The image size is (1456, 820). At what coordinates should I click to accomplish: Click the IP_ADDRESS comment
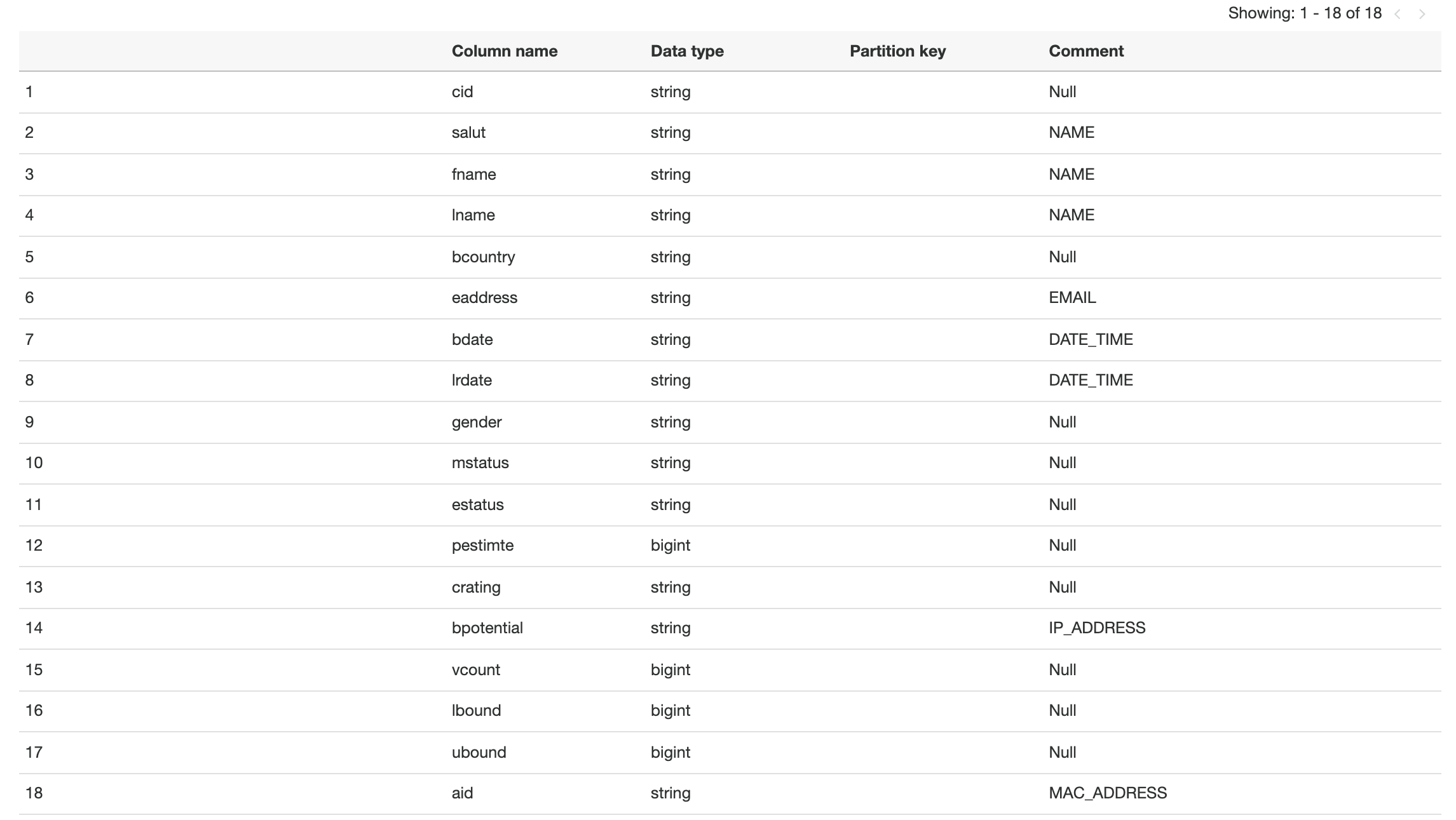click(x=1096, y=628)
